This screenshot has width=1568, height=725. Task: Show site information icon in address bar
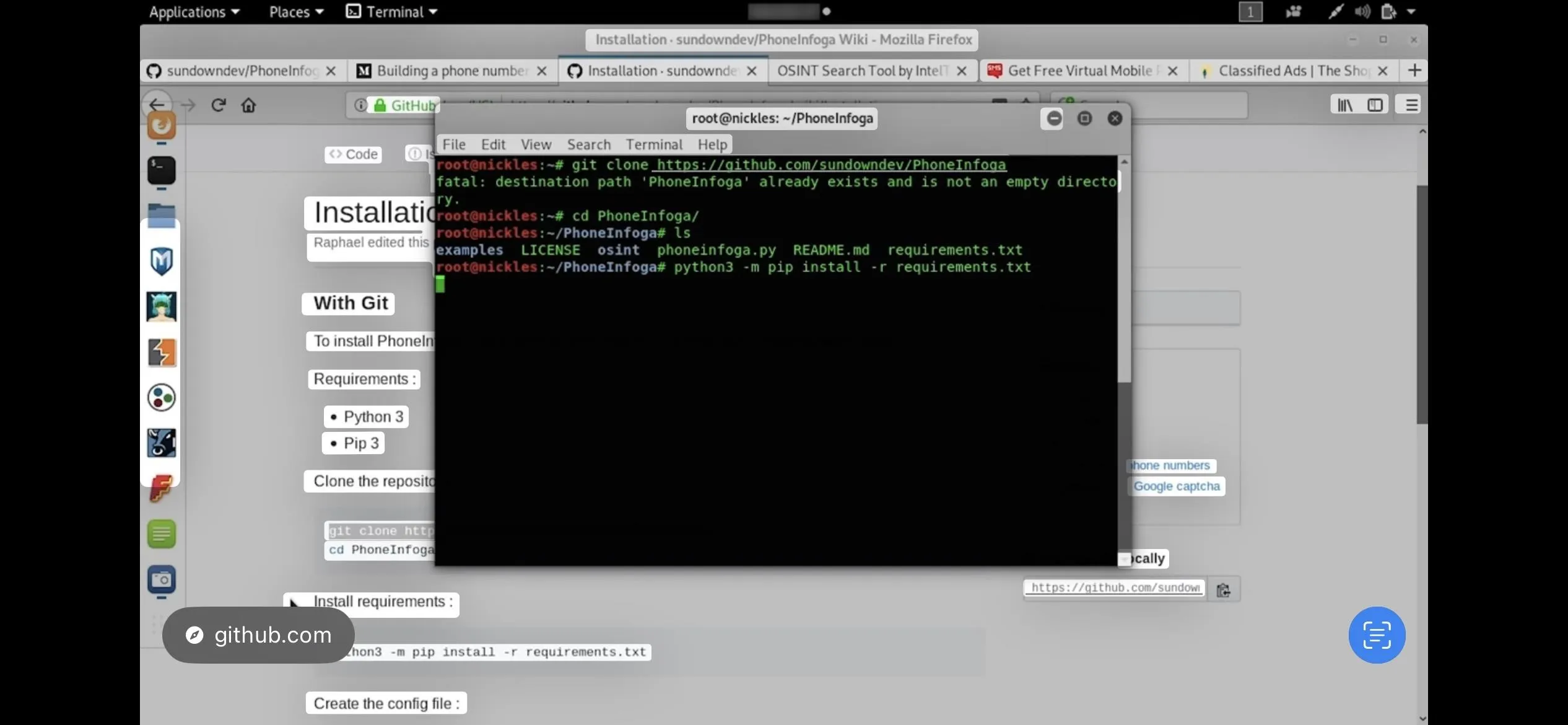pos(360,105)
